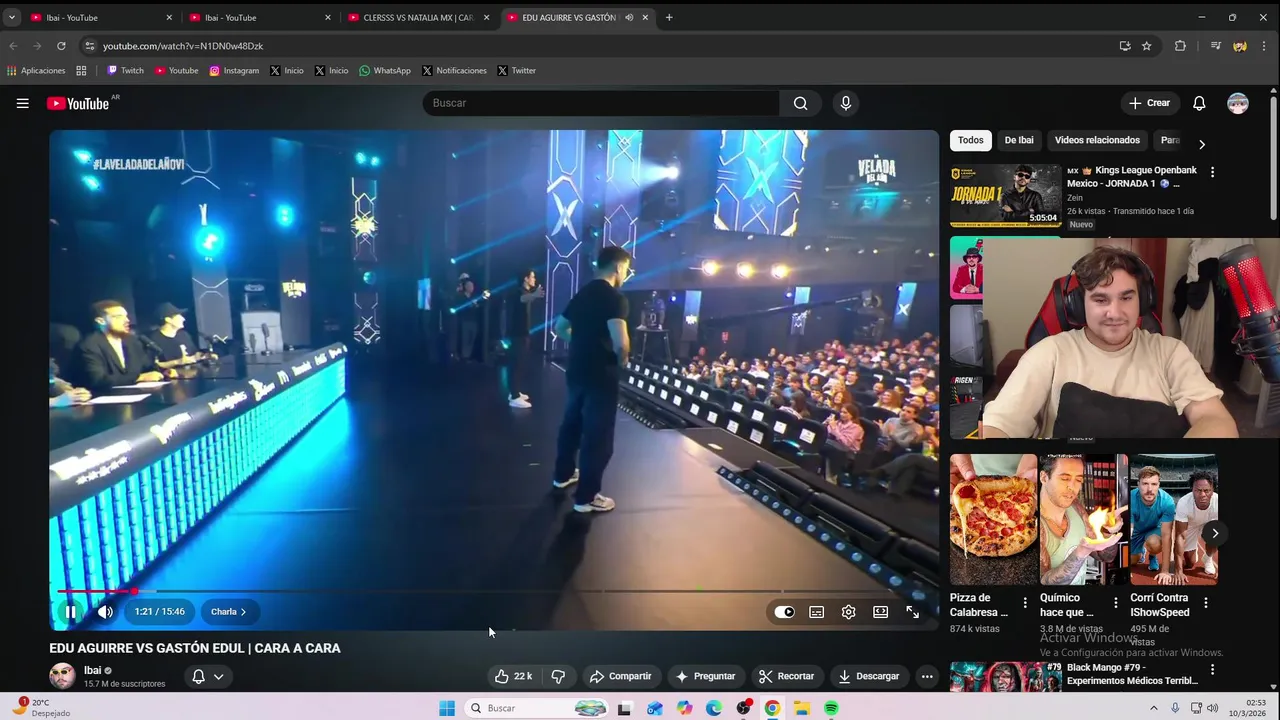Screen dimensions: 1280x720
Task: Mute the video volume speaker
Action: tap(105, 612)
